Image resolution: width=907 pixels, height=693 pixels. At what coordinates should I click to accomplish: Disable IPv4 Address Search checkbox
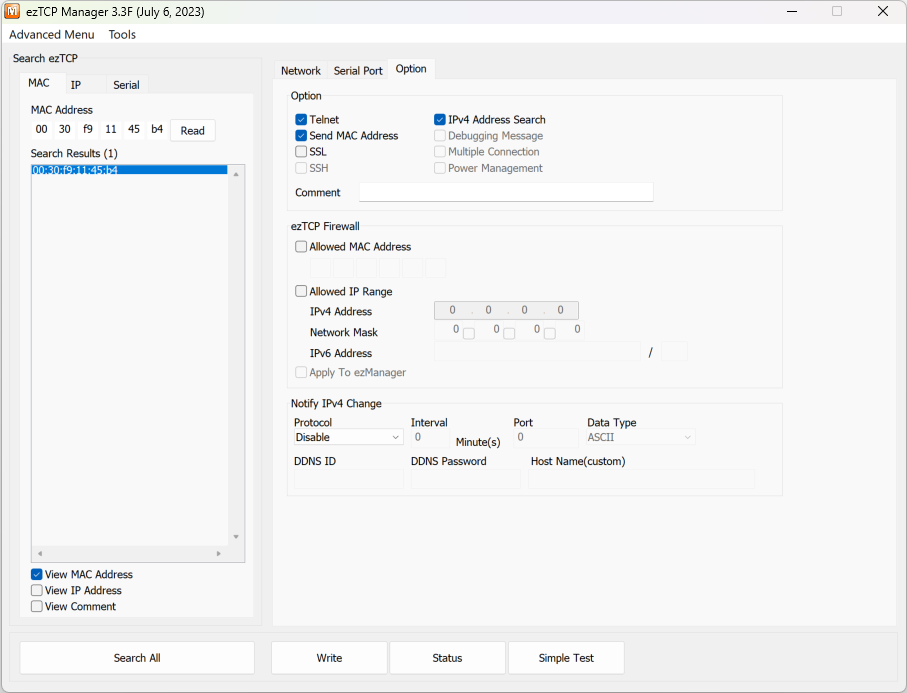pyautogui.click(x=440, y=120)
